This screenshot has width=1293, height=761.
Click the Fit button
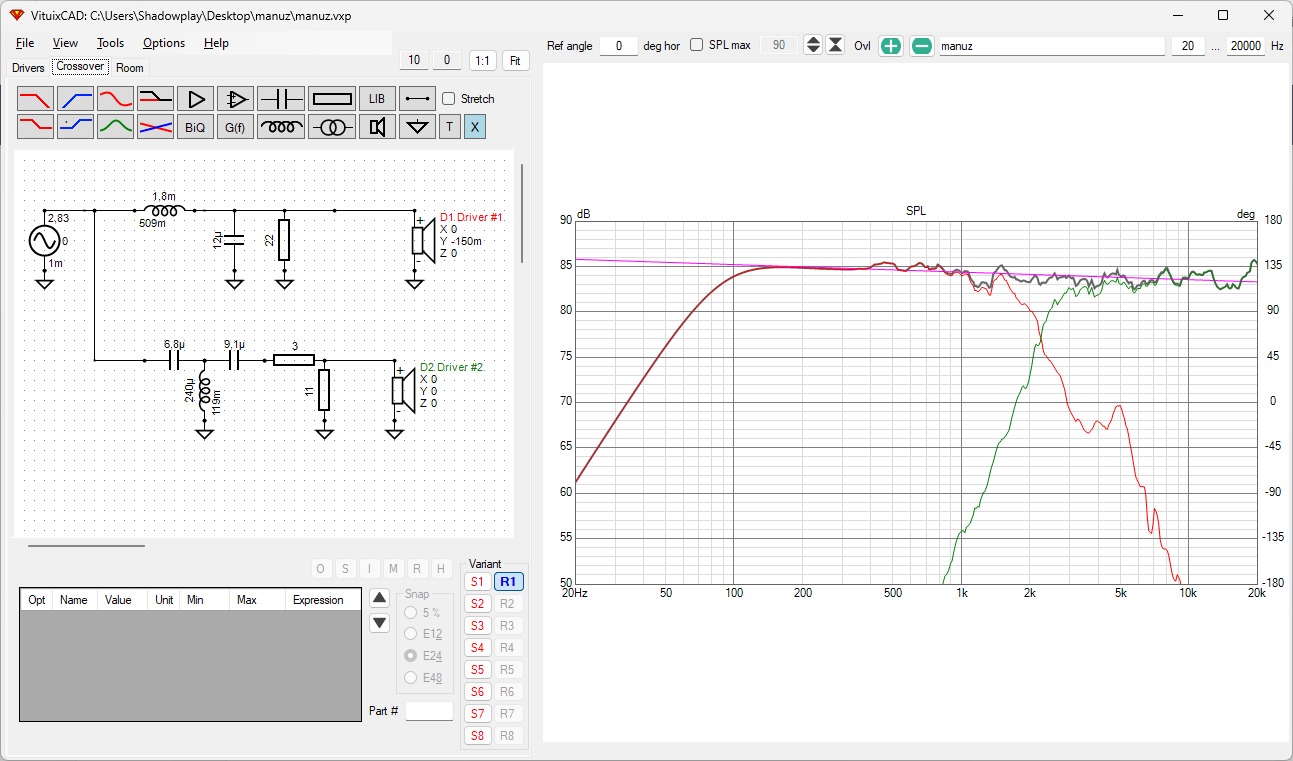click(515, 60)
